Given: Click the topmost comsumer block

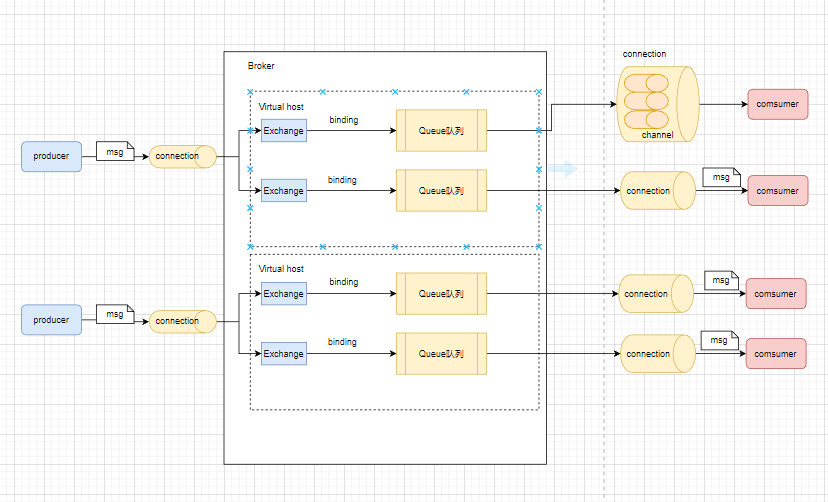Looking at the screenshot, I should (777, 104).
